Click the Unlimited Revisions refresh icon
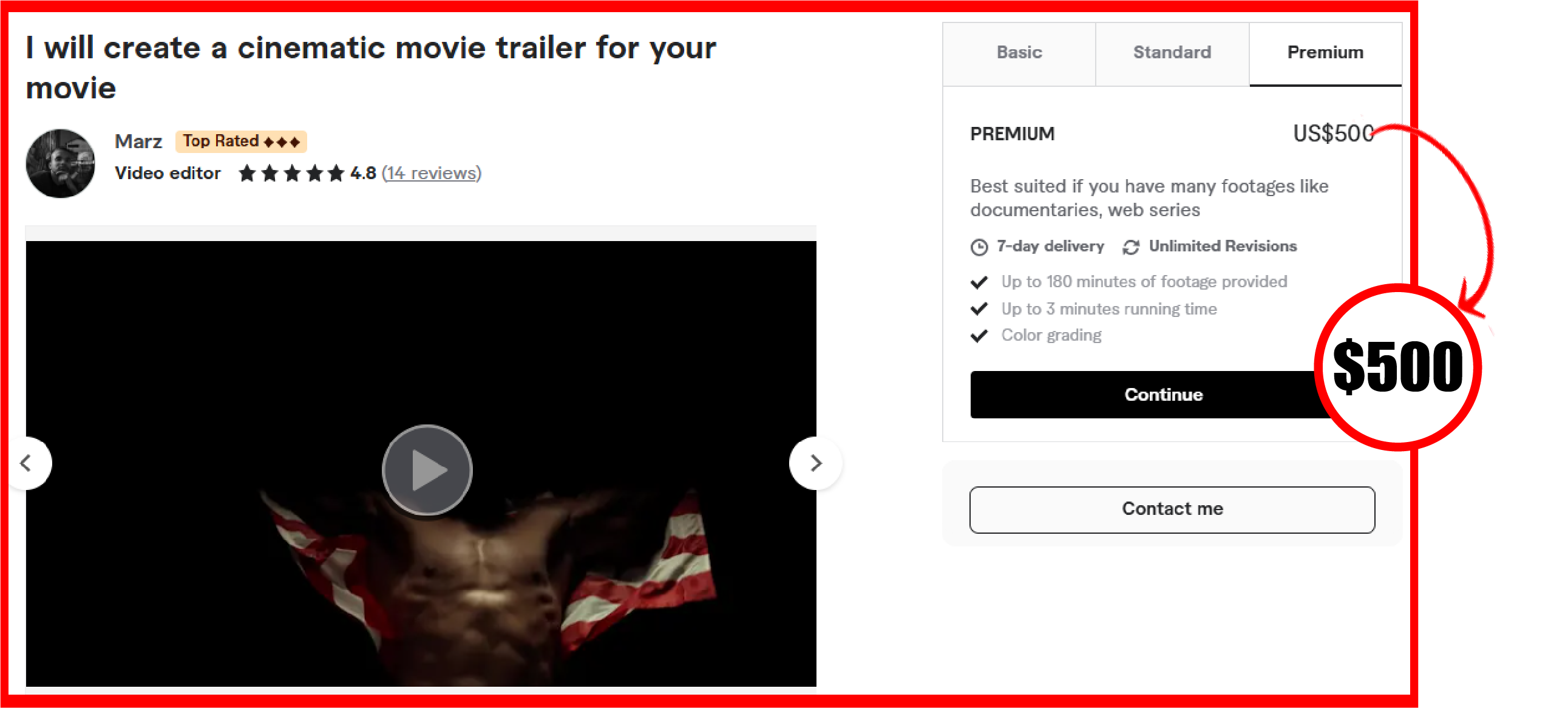Image resolution: width=1568 pixels, height=708 pixels. coord(1131,247)
